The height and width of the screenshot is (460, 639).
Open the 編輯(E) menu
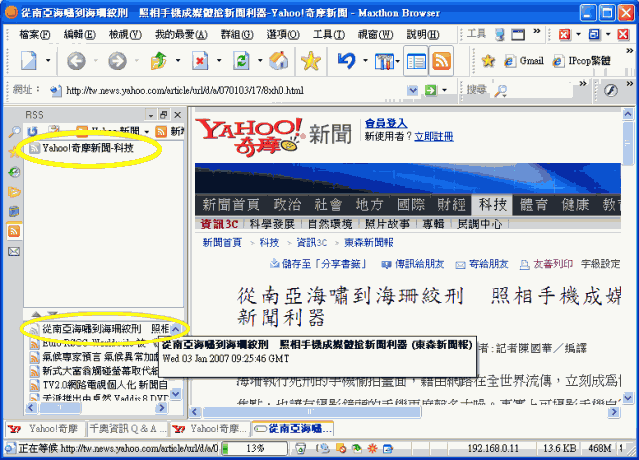tap(79, 35)
